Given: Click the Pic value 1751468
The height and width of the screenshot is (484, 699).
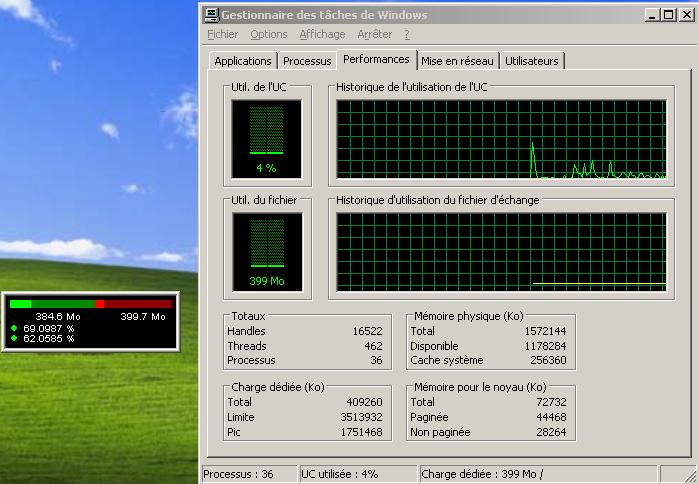Looking at the screenshot, I should click(x=361, y=432).
